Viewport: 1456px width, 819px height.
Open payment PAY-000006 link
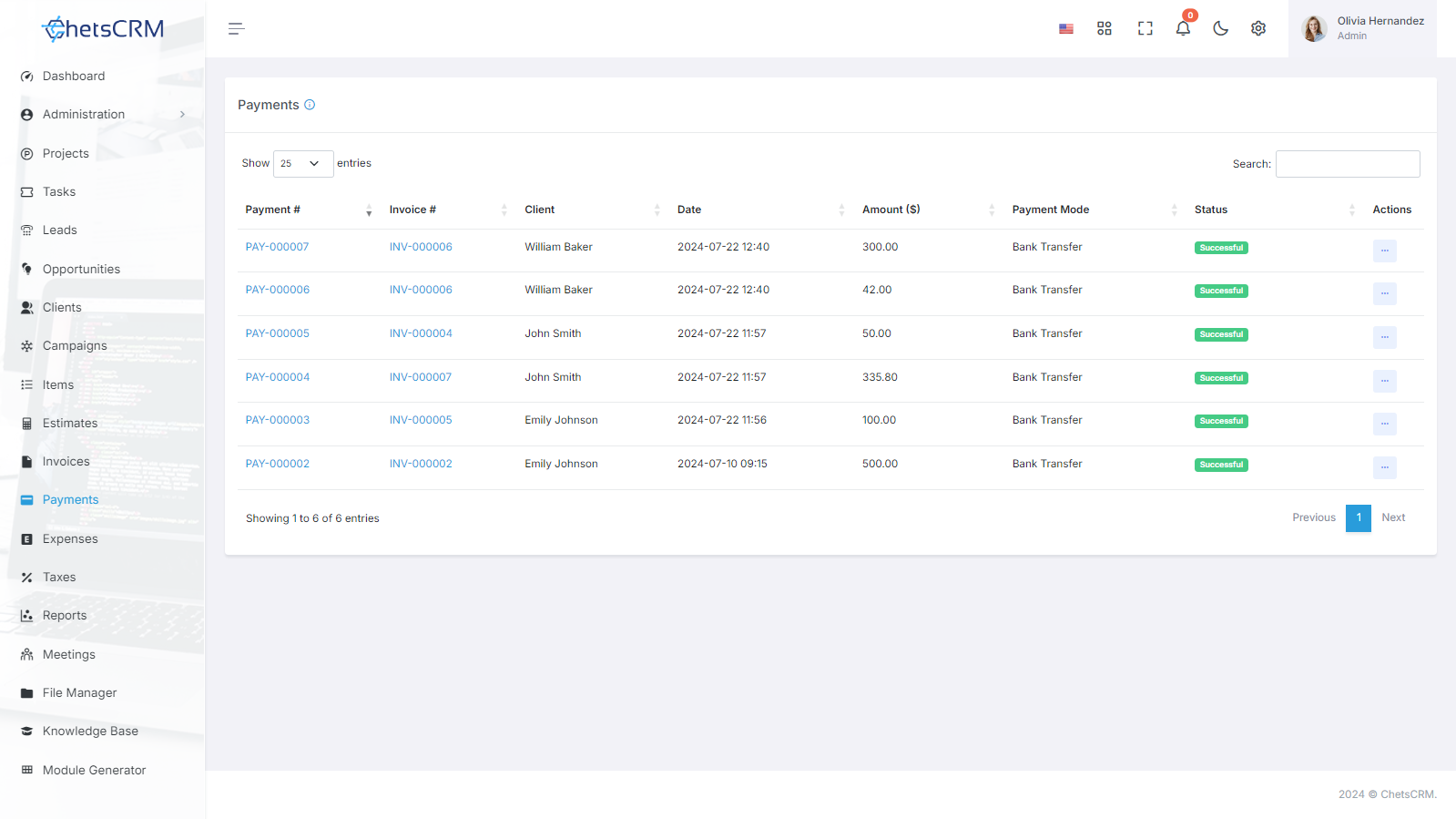[277, 290]
